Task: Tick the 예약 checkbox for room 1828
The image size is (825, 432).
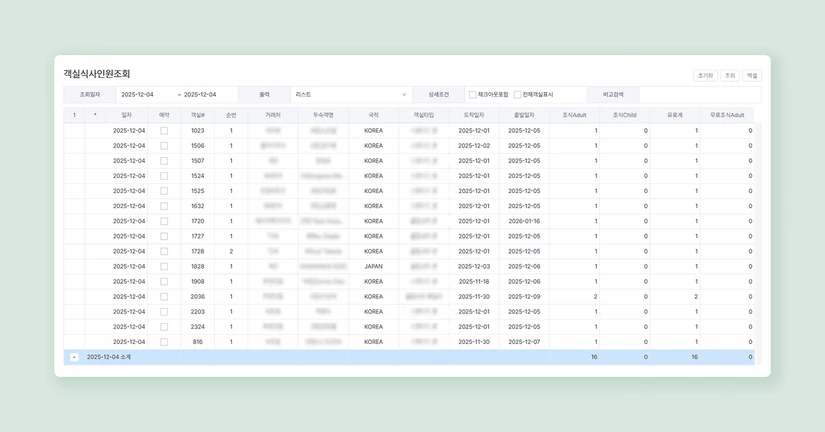Action: pyautogui.click(x=164, y=266)
